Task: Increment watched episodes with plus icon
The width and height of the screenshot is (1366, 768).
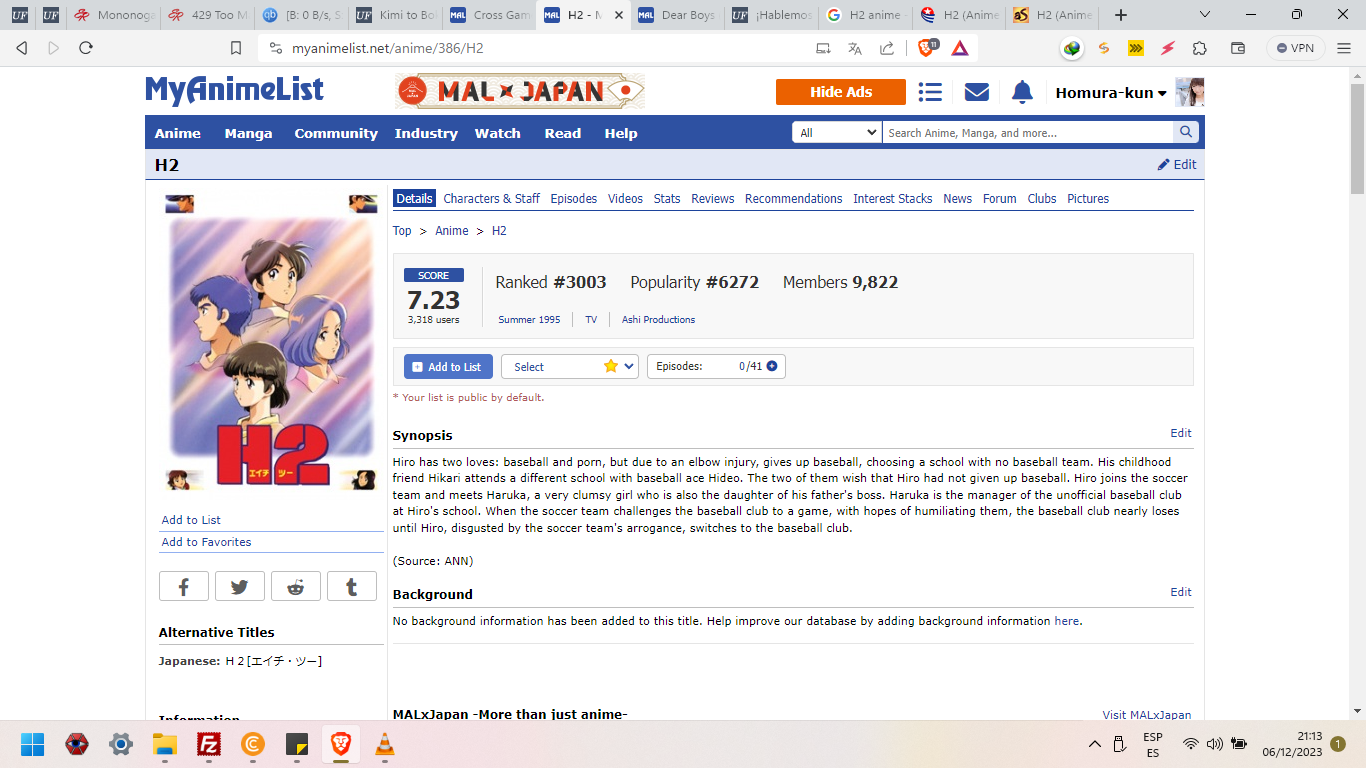Action: (x=772, y=366)
